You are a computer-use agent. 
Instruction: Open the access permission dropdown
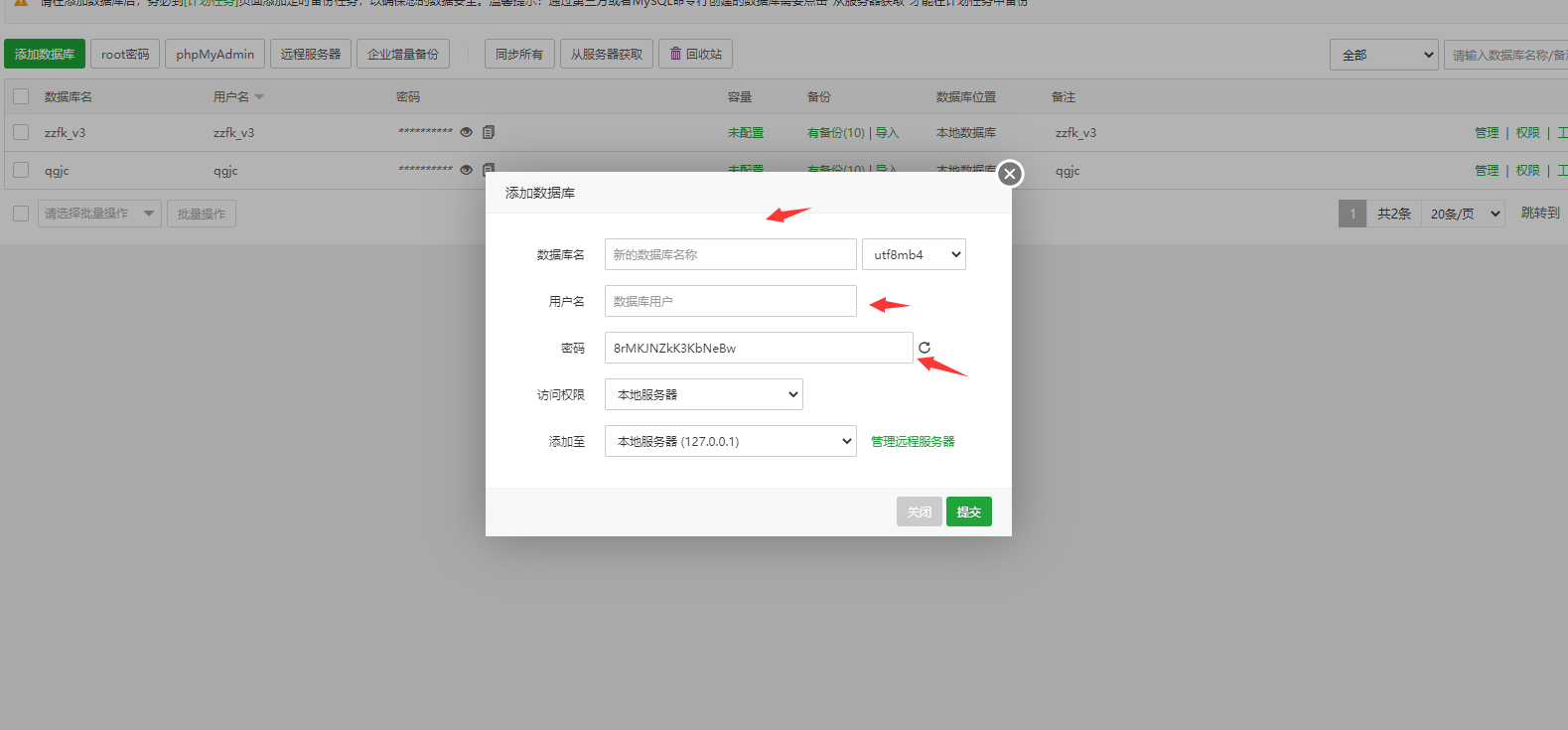pos(704,394)
